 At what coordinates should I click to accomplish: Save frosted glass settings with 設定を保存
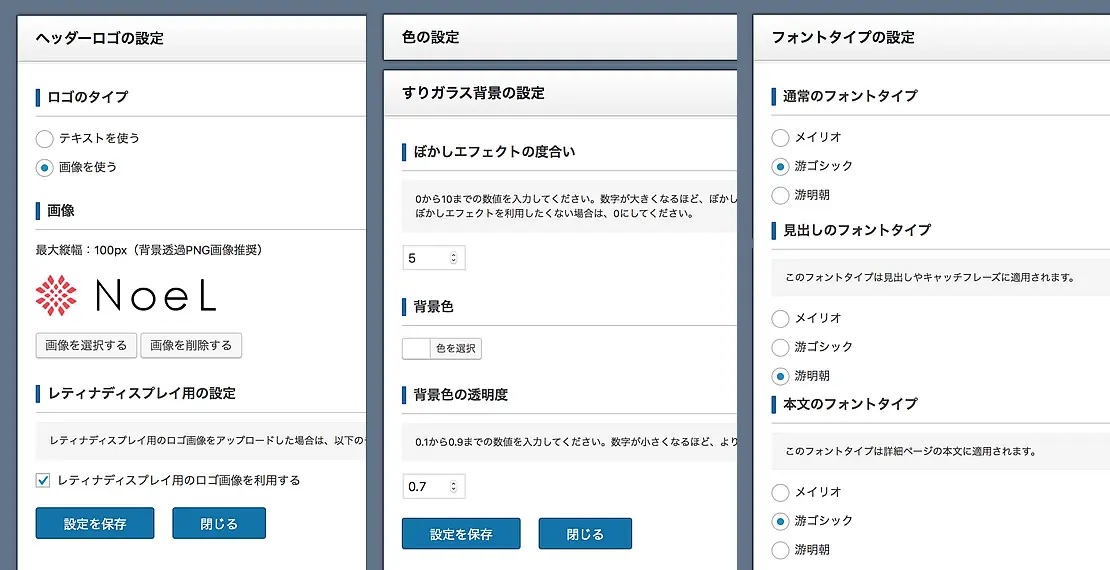tap(461, 534)
